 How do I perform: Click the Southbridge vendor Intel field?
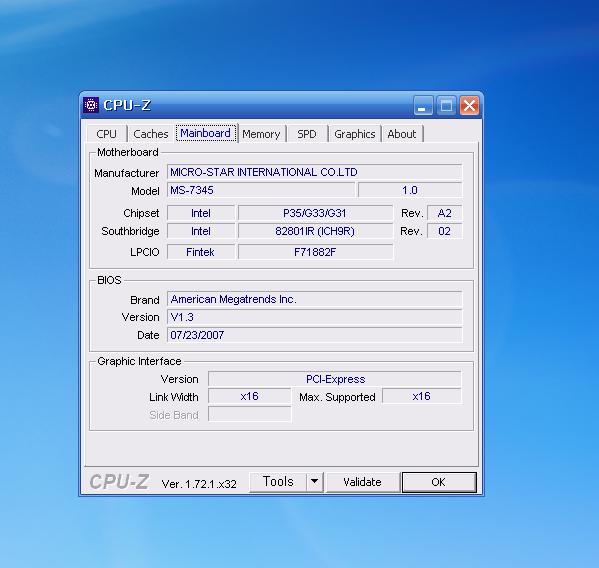(201, 231)
